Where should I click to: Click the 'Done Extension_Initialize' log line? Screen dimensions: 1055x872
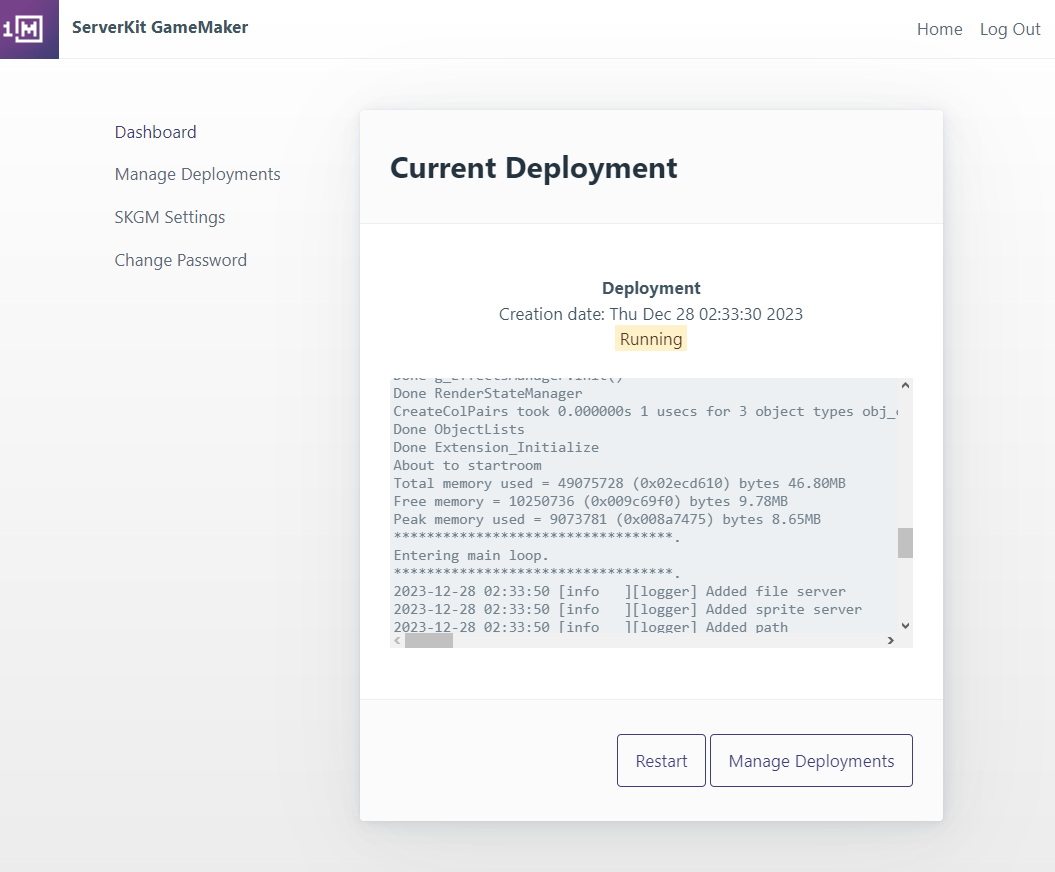[x=496, y=447]
